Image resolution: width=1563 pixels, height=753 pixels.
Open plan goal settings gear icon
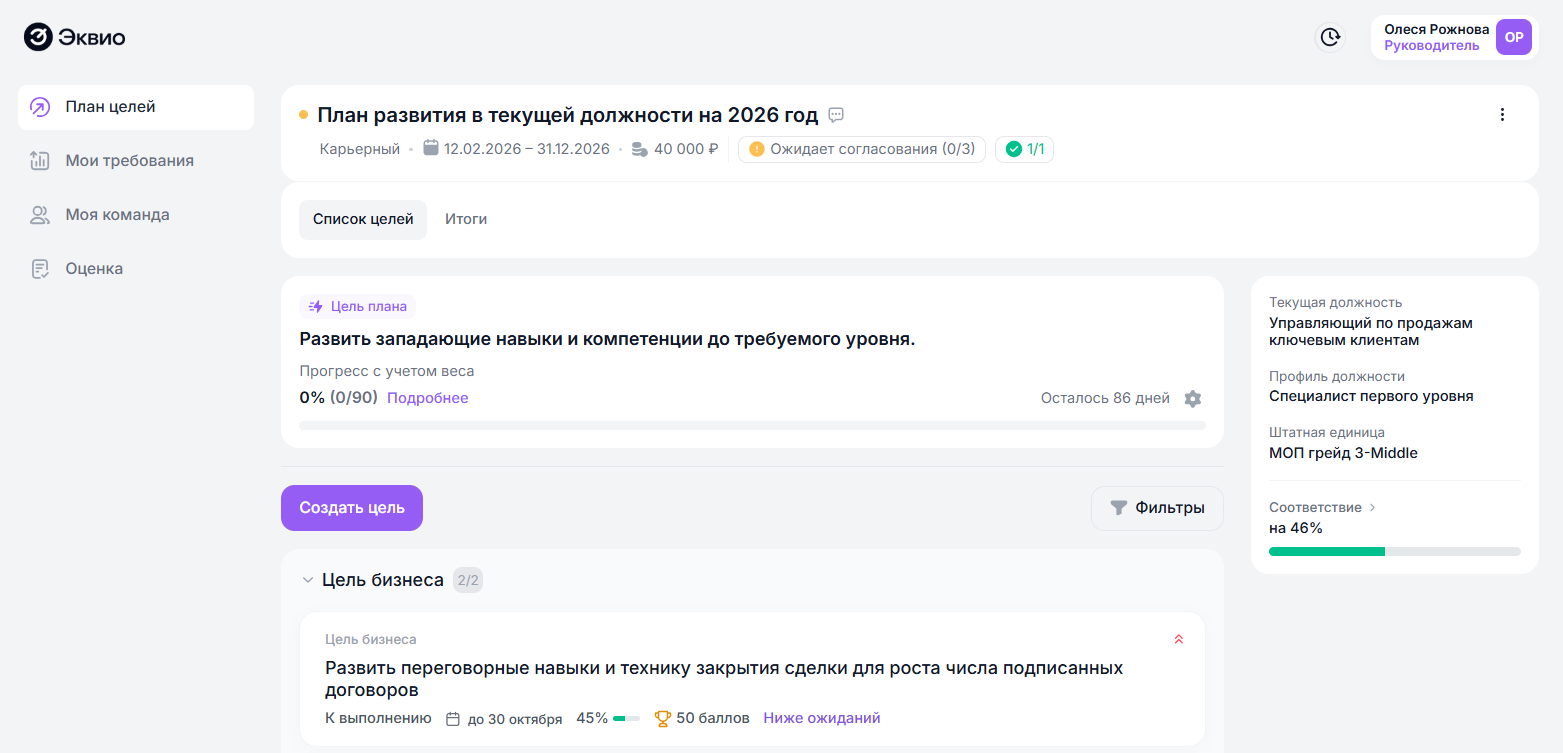tap(1192, 398)
